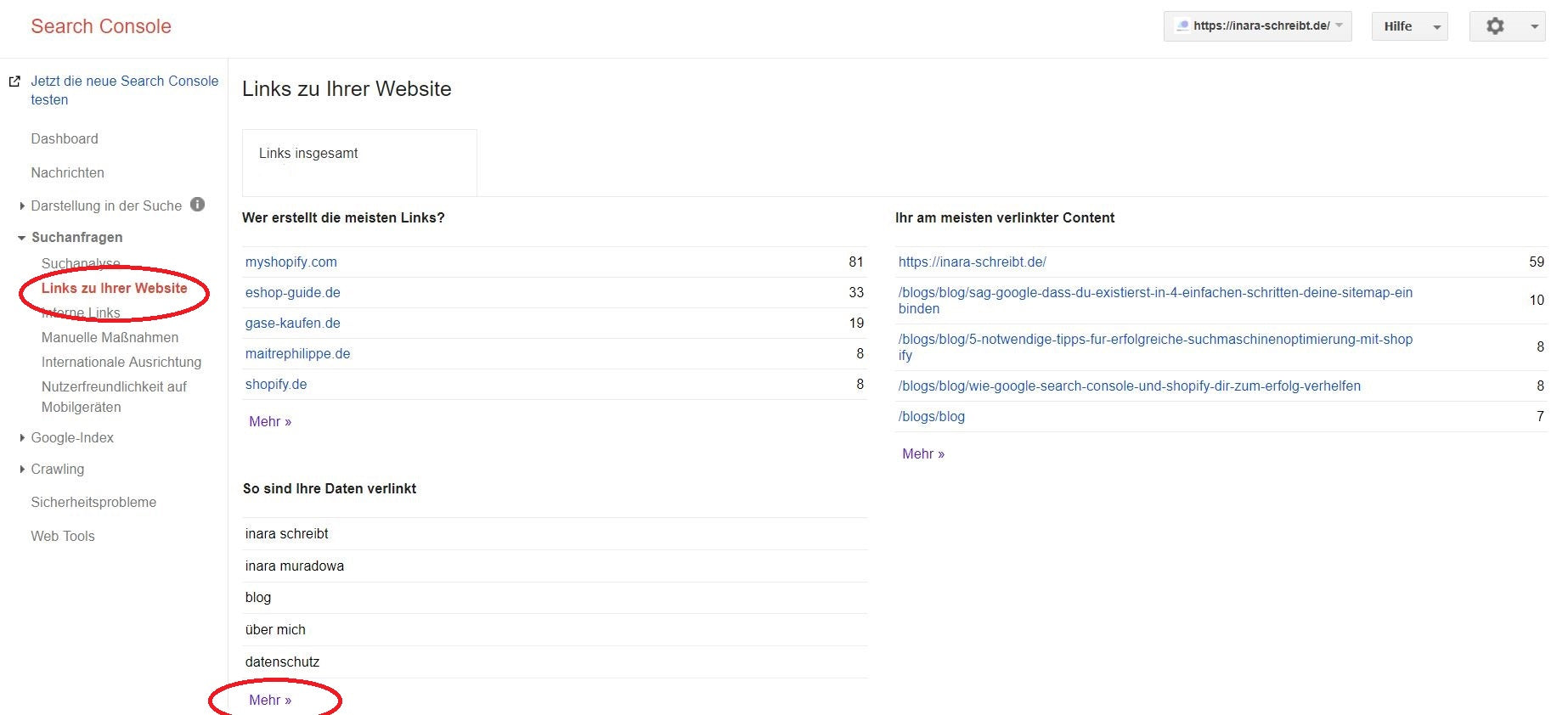Screen dimensions: 1568x715
Task: Click the anchor text 'inara schreibt'
Action: (287, 534)
